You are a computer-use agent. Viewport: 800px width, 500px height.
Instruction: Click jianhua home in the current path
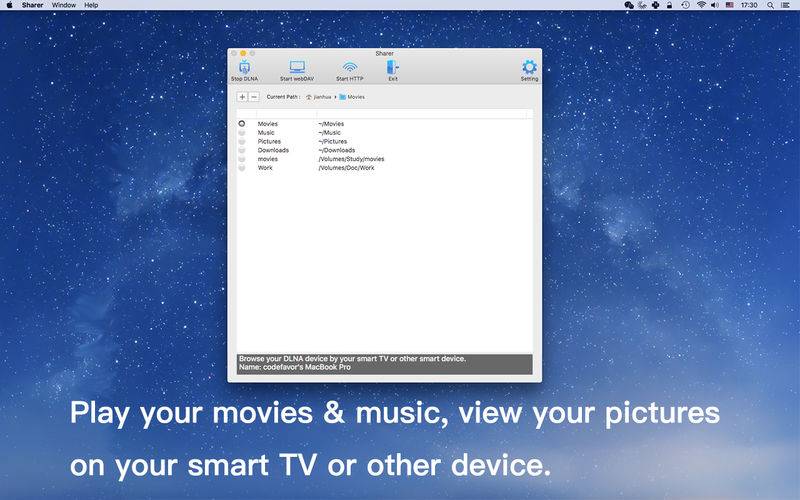point(320,97)
